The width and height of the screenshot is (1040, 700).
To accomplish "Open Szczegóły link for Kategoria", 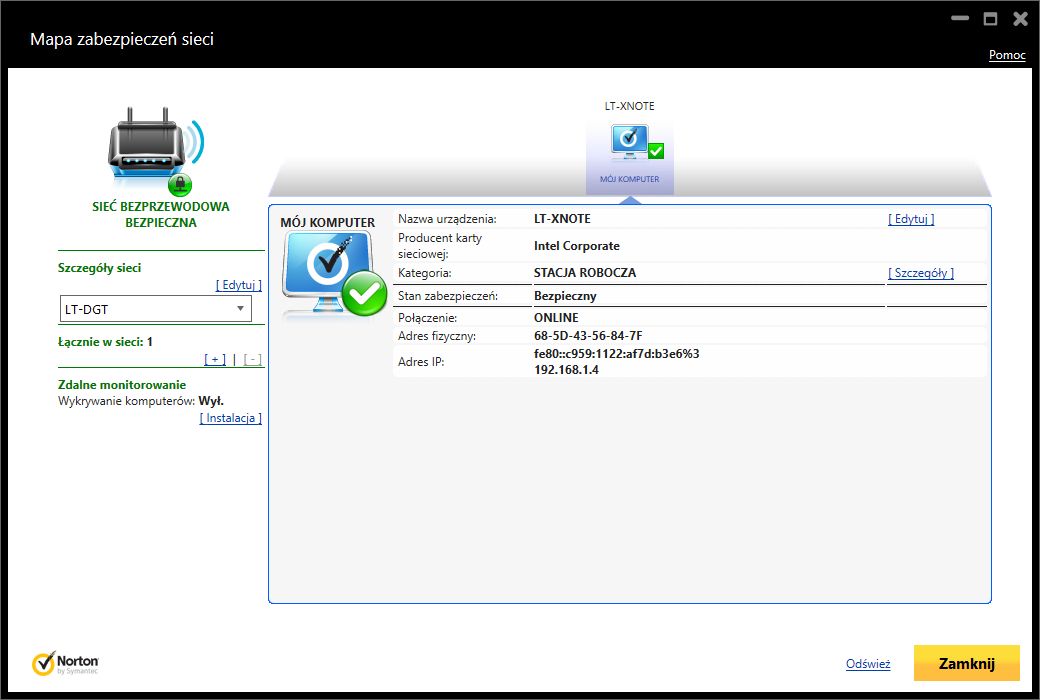I will point(921,273).
